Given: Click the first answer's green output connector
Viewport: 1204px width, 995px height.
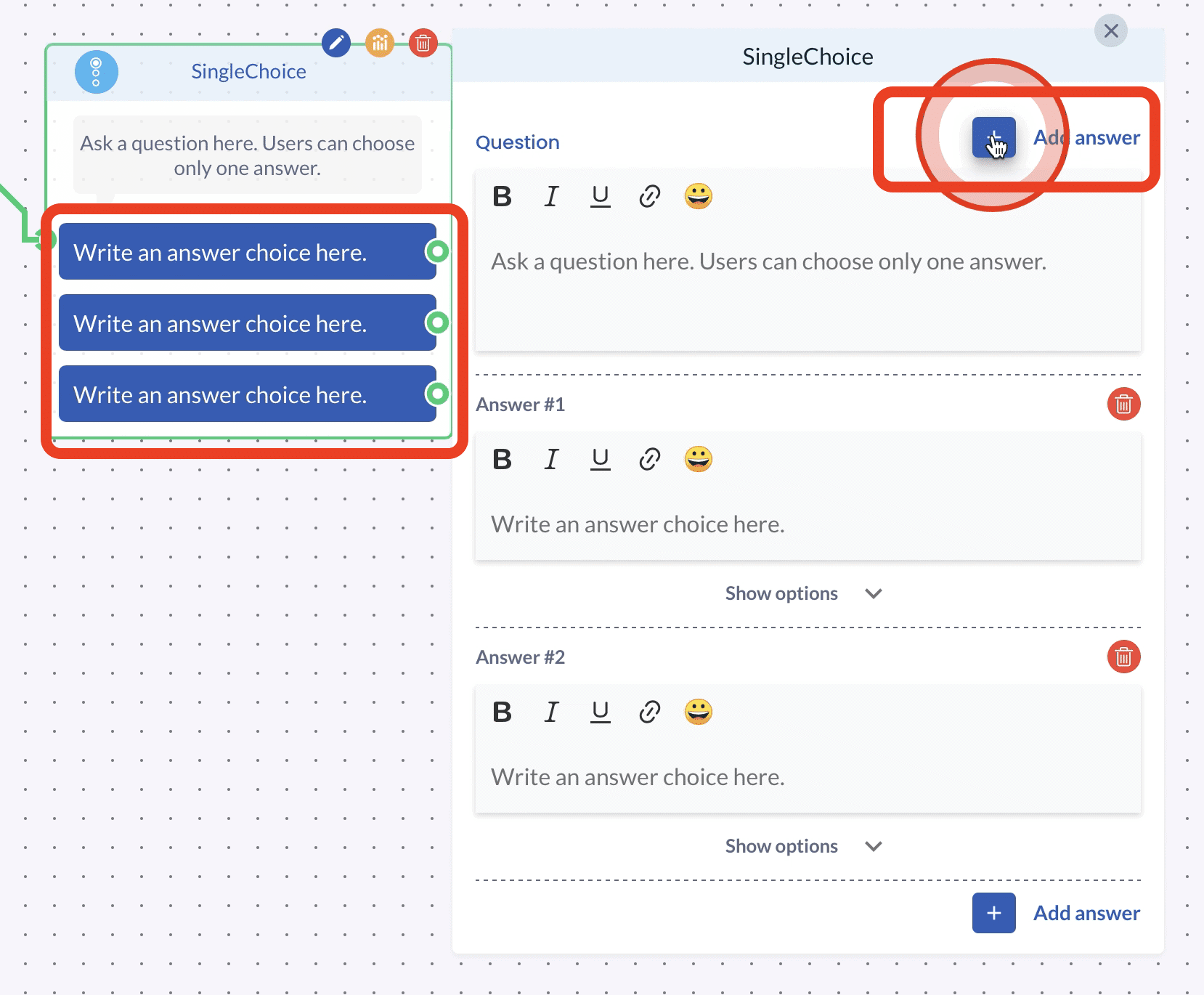Looking at the screenshot, I should point(437,251).
